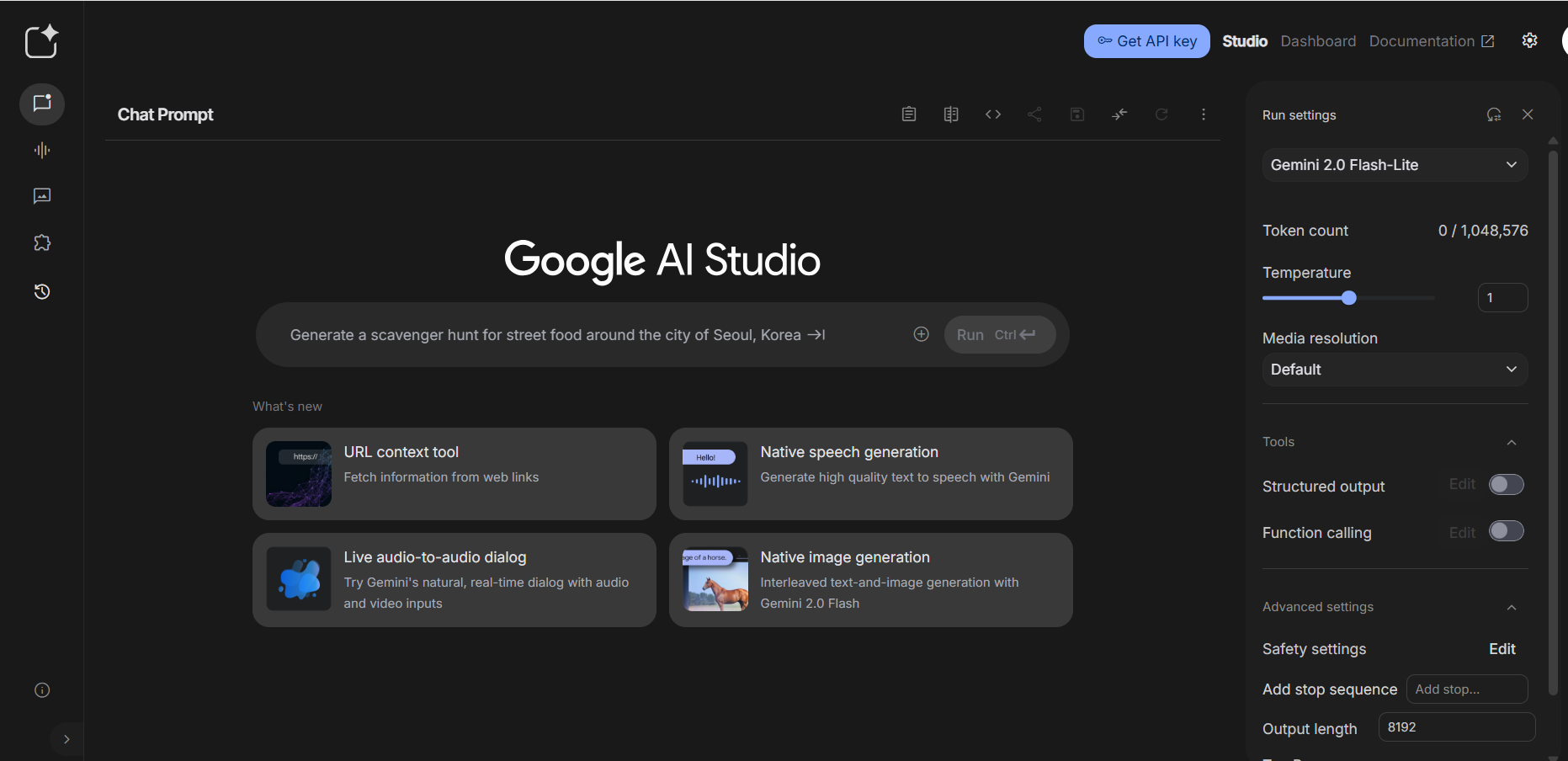The image size is (1568, 761).
Task: Reset run settings to defaults icon
Action: click(1494, 114)
